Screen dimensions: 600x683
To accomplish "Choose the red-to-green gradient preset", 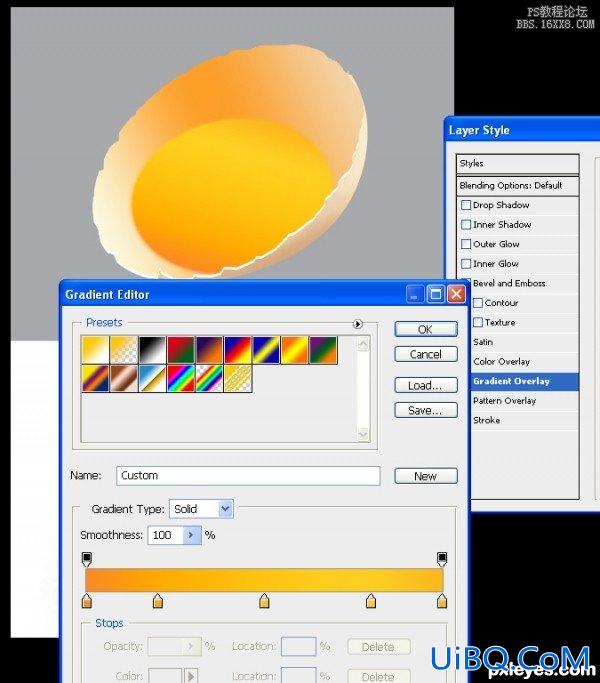I will coord(181,350).
